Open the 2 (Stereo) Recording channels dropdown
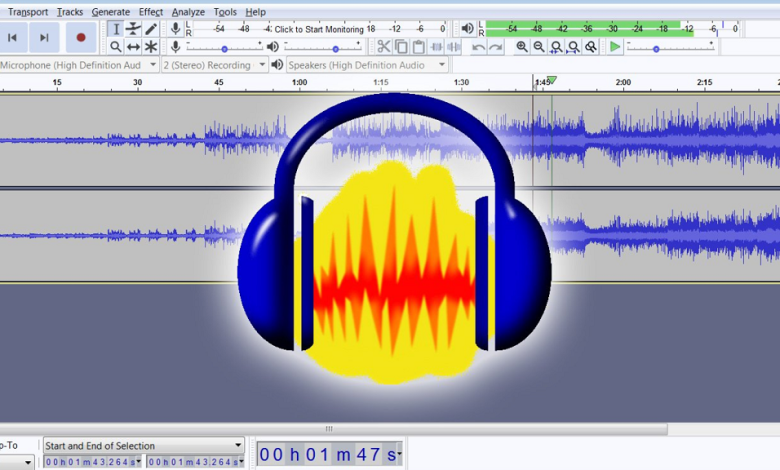The image size is (780, 470). click(213, 65)
